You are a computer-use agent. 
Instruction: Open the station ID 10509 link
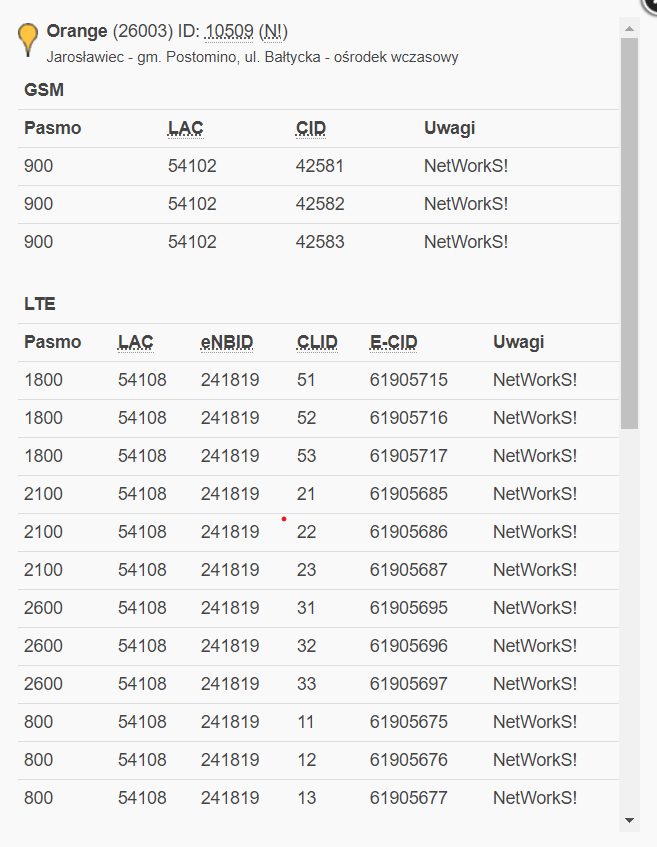(228, 31)
